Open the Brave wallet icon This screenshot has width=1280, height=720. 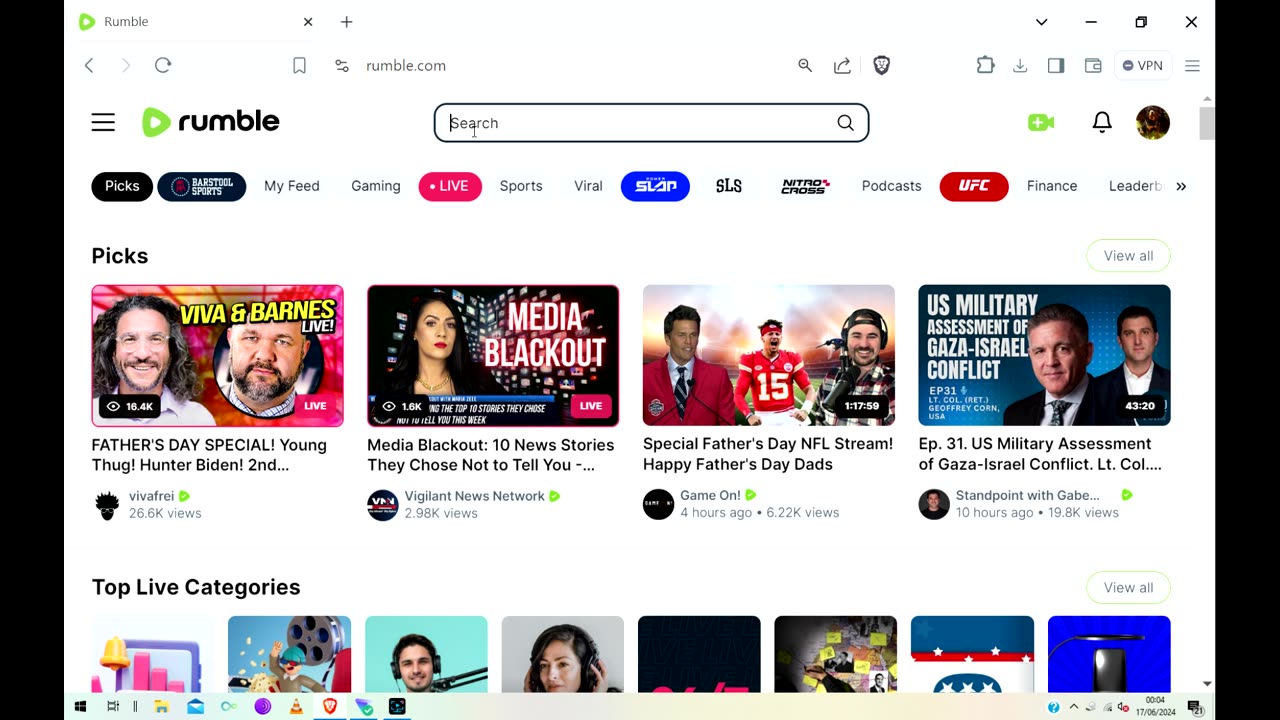coord(1093,65)
